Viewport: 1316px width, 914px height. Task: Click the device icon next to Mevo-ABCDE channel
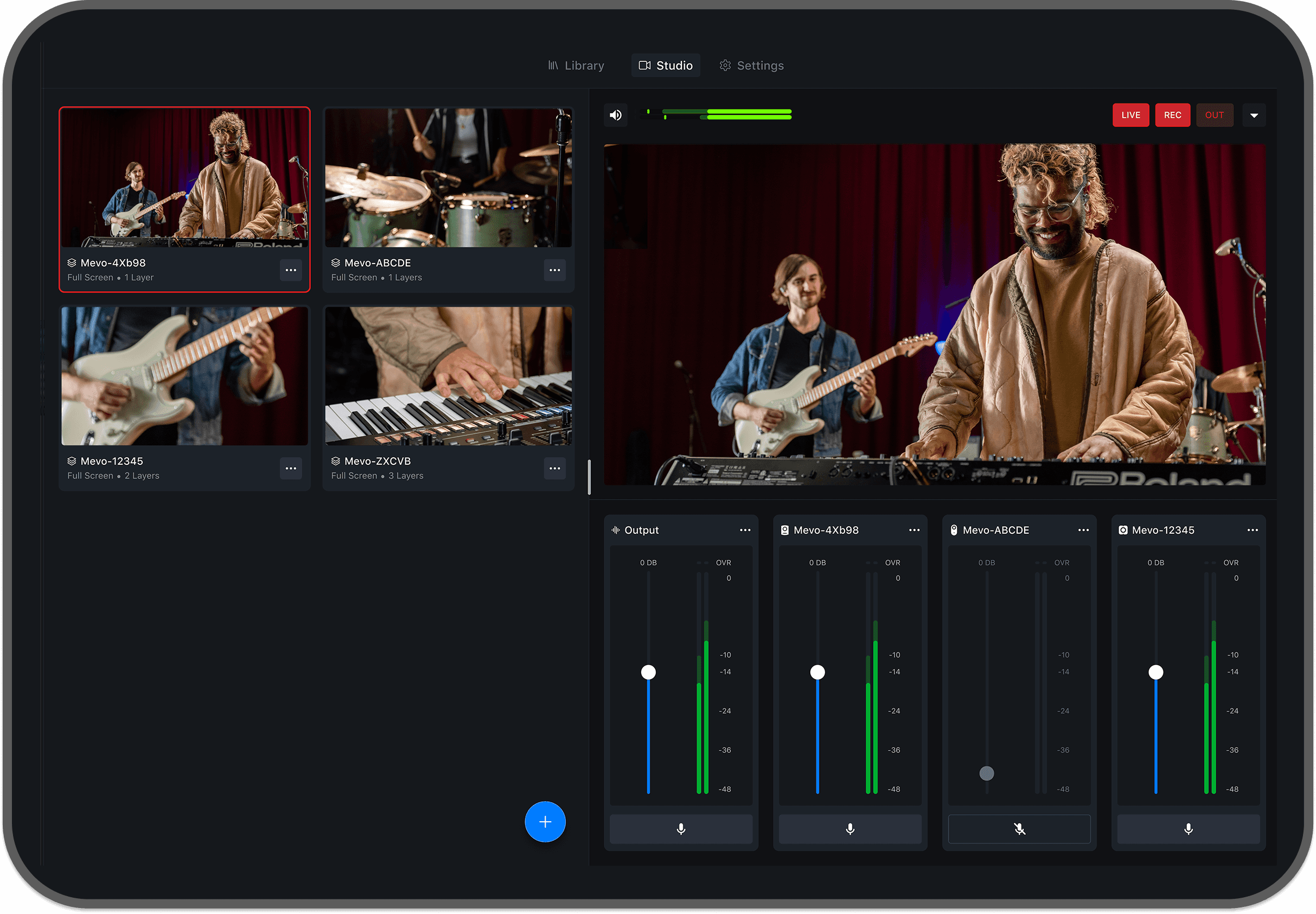(953, 530)
